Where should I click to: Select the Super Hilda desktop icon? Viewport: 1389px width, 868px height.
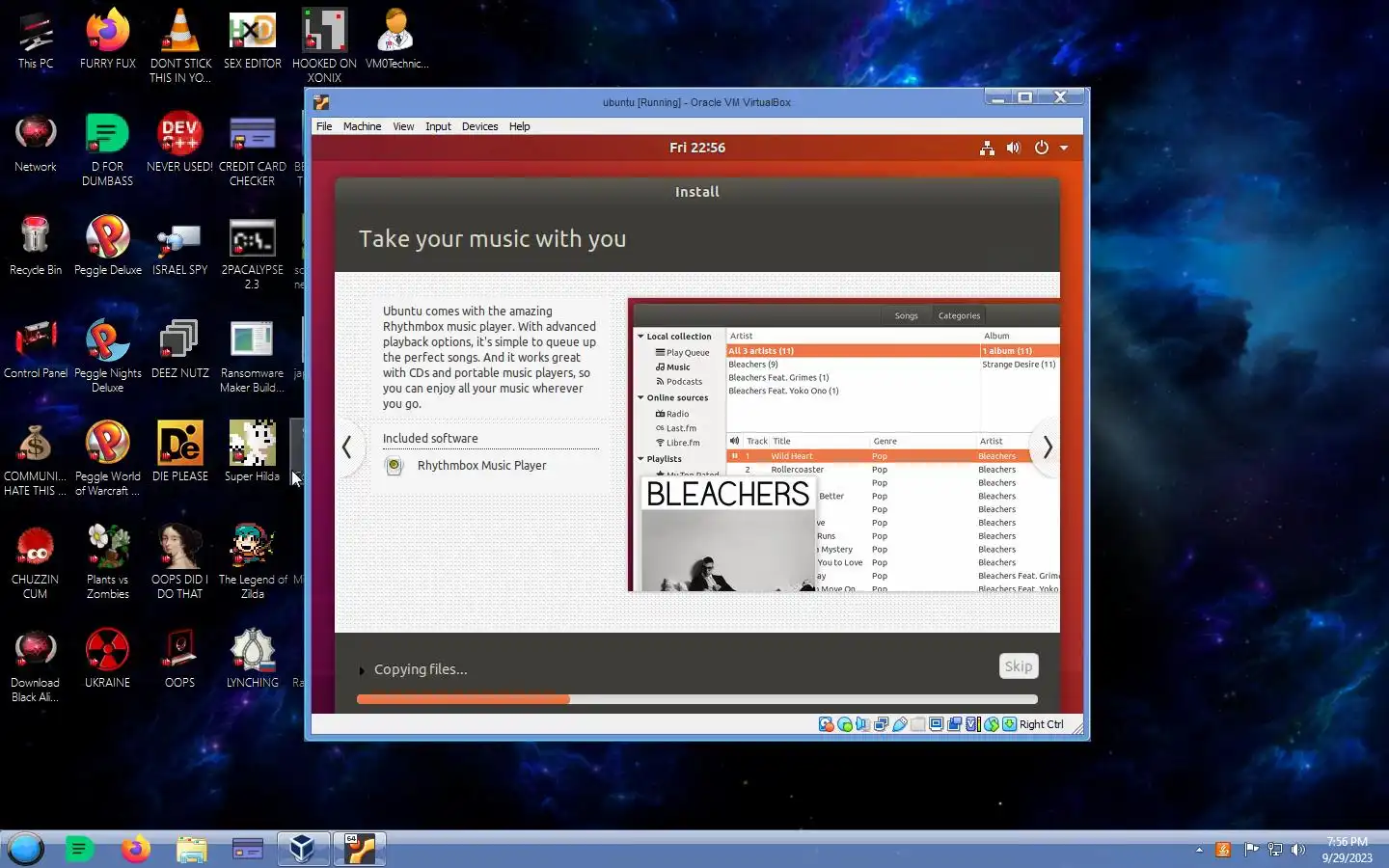[x=253, y=454]
